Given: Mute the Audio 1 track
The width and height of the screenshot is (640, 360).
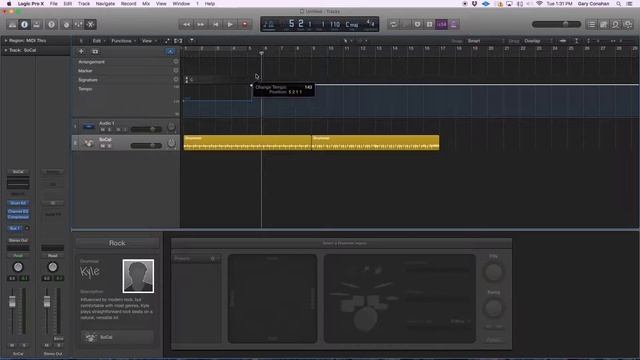Looking at the screenshot, I should (102, 129).
